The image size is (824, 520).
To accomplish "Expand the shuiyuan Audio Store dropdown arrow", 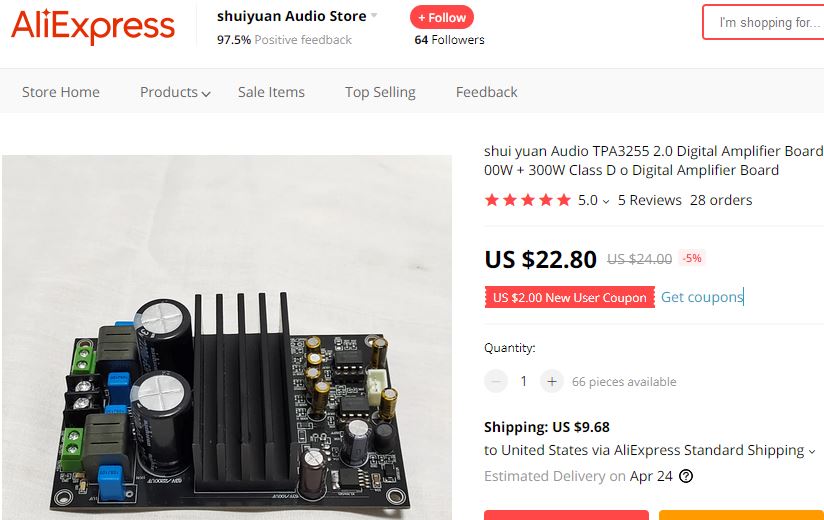I will coord(374,16).
